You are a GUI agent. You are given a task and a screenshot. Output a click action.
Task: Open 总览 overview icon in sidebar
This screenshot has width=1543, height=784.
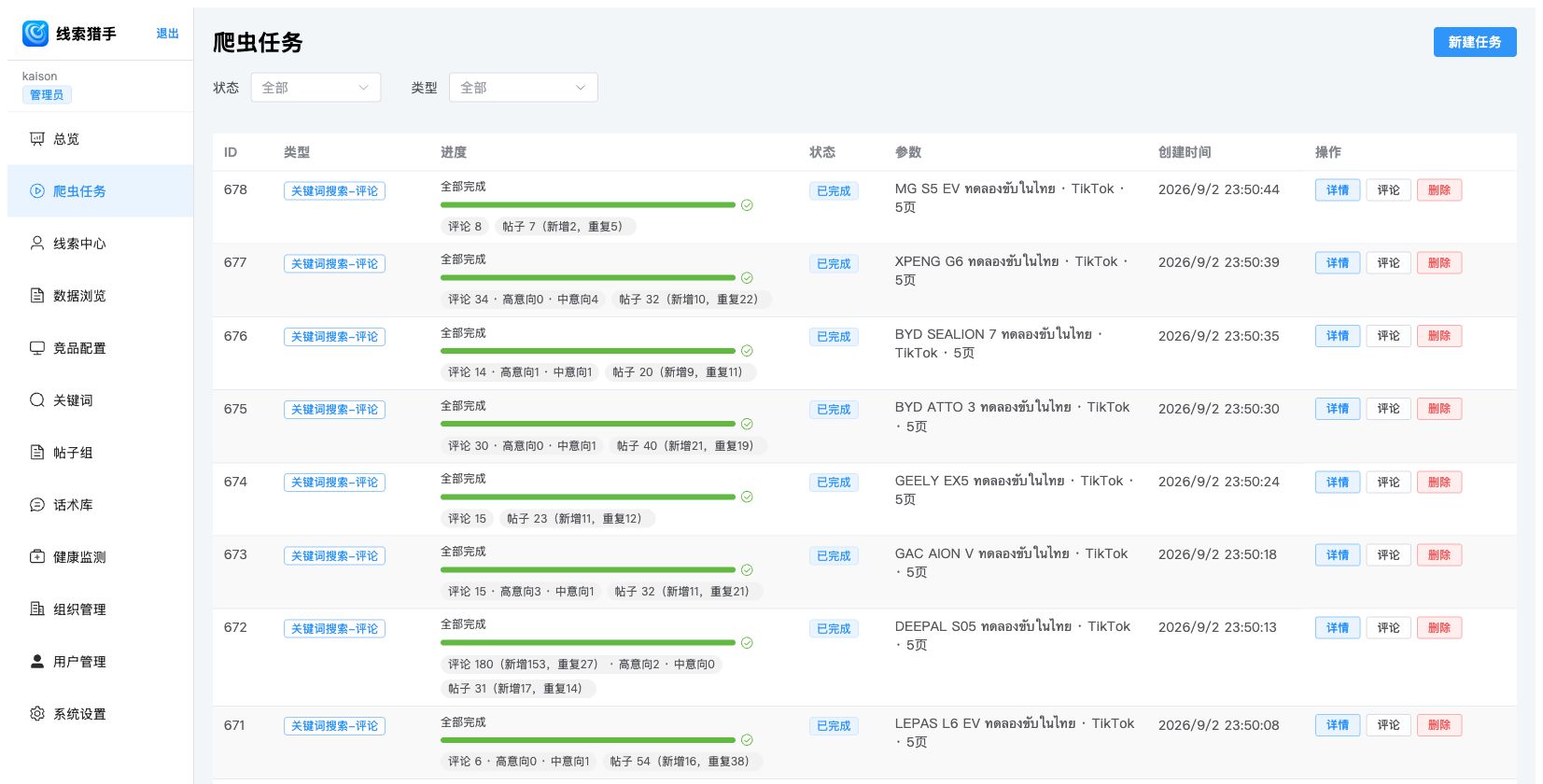37,139
